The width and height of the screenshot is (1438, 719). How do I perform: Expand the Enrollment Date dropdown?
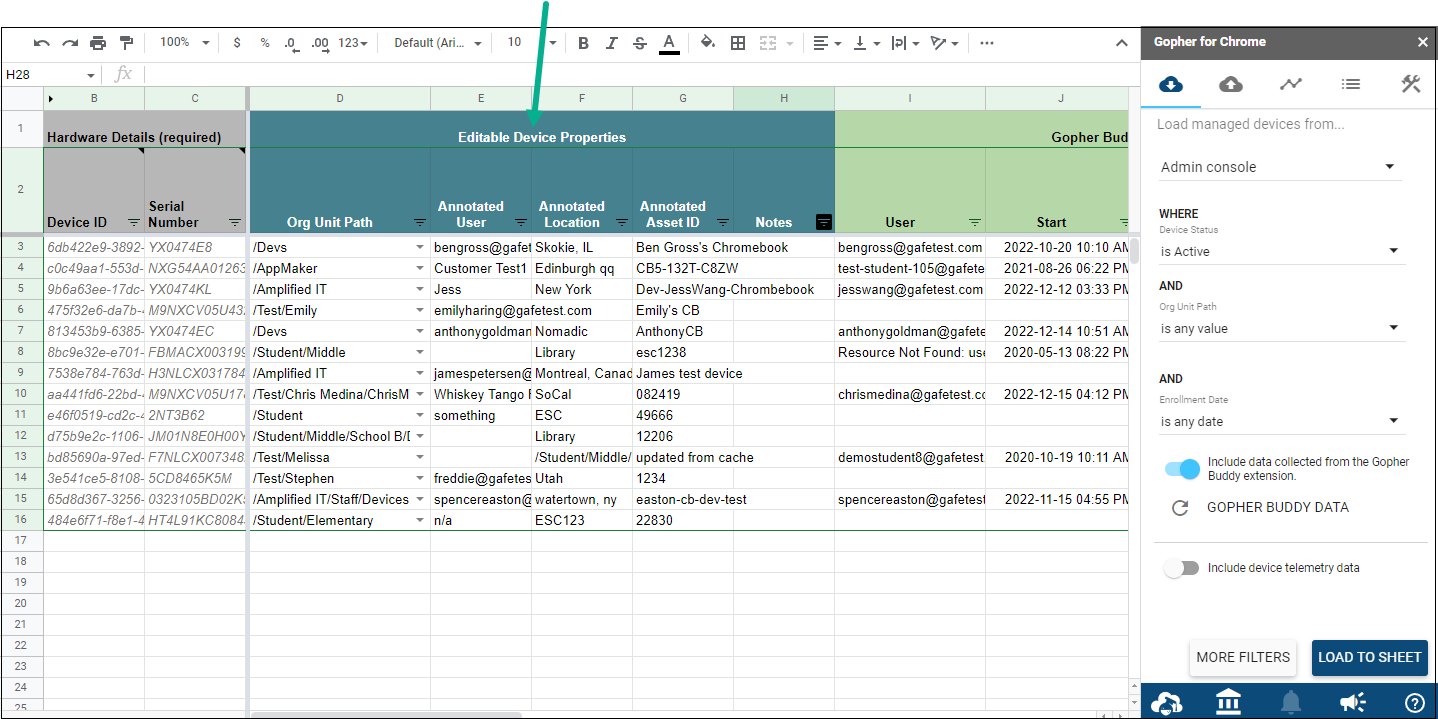tap(1281, 422)
